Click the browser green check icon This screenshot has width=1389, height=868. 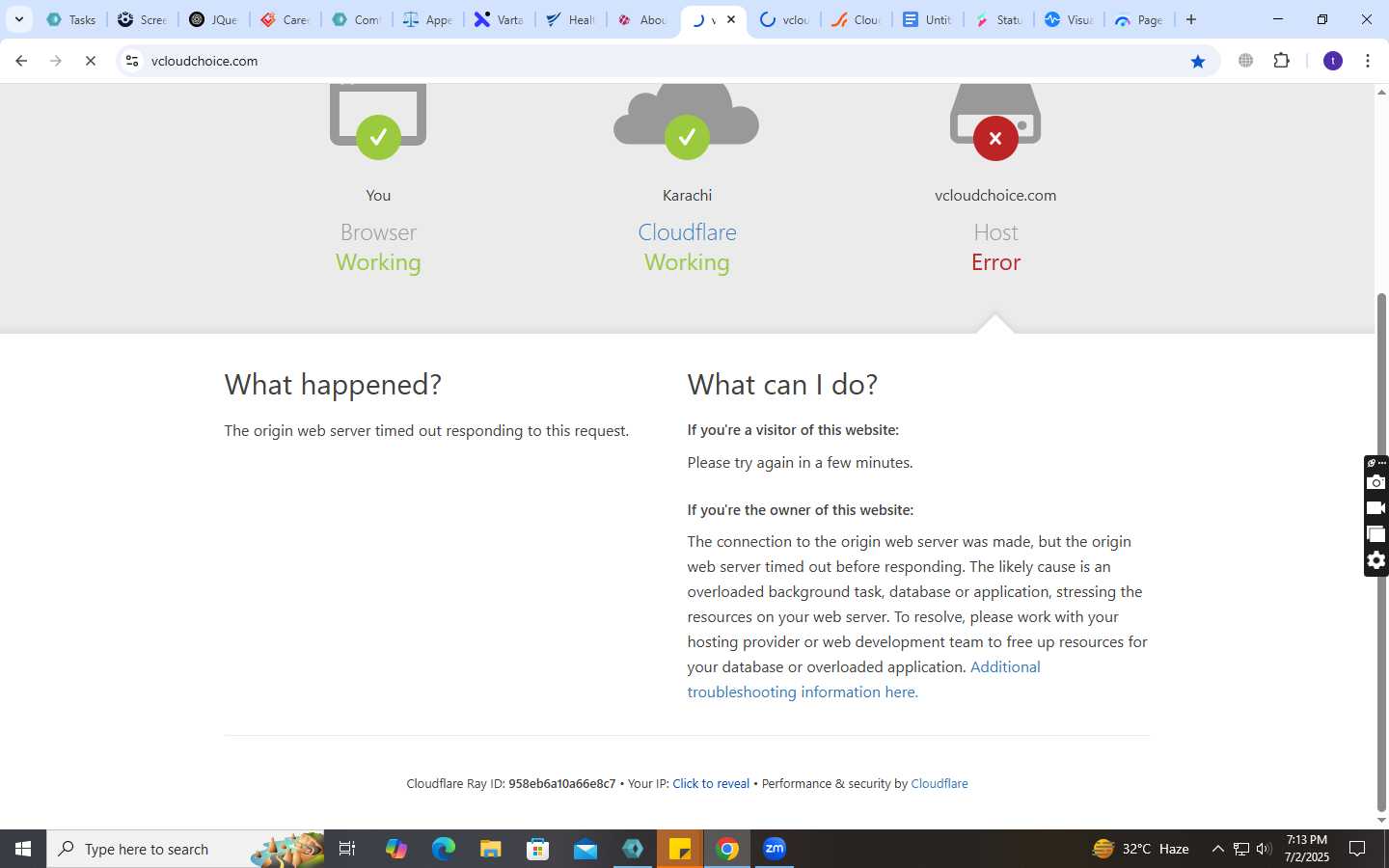(x=378, y=137)
